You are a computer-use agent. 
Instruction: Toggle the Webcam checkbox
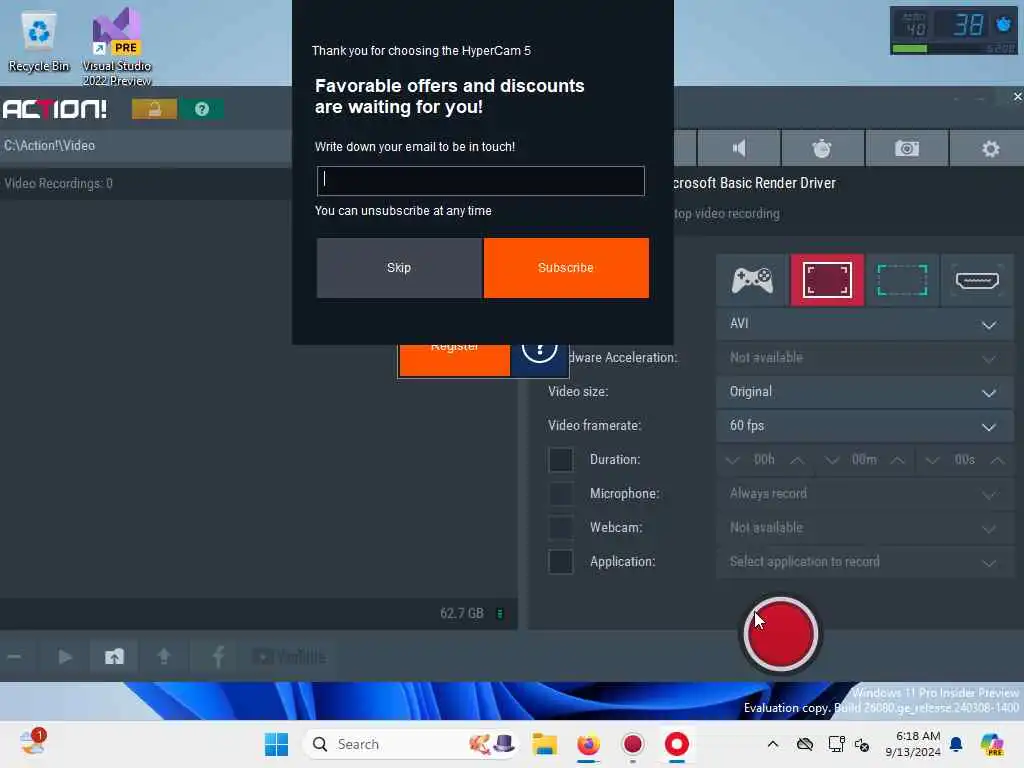pos(560,528)
